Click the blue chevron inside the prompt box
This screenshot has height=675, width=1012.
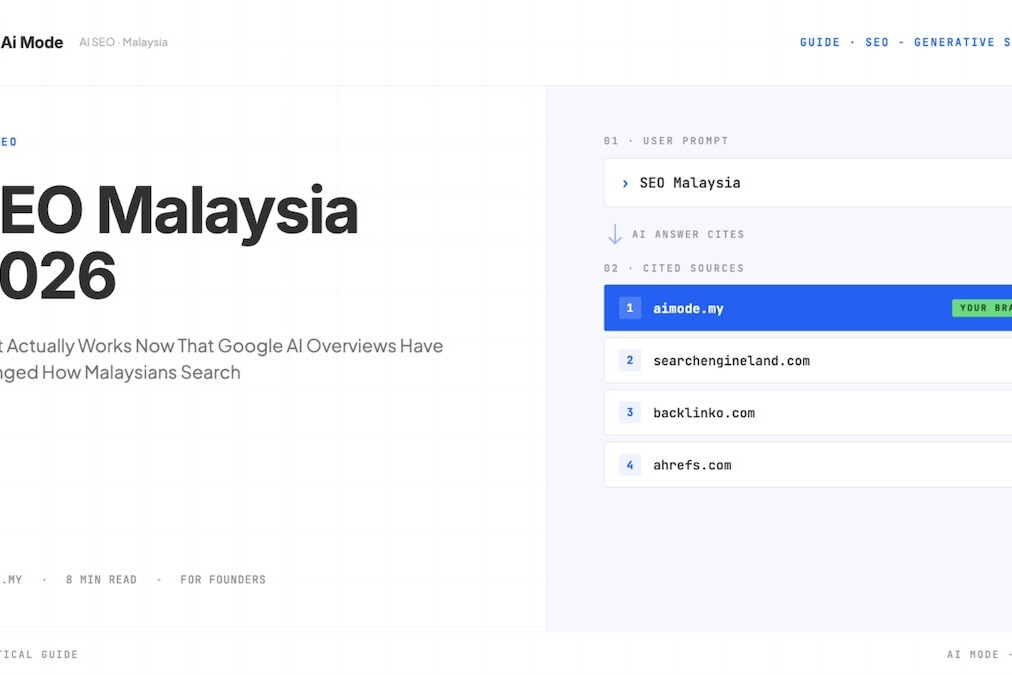pos(625,183)
